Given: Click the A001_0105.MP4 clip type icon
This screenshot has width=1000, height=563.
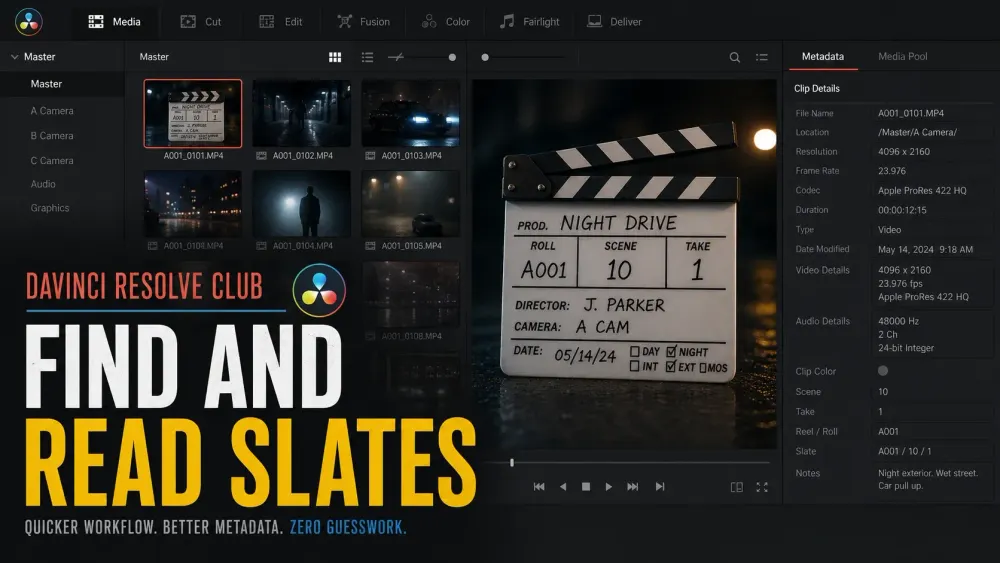Looking at the screenshot, I should click(x=370, y=245).
